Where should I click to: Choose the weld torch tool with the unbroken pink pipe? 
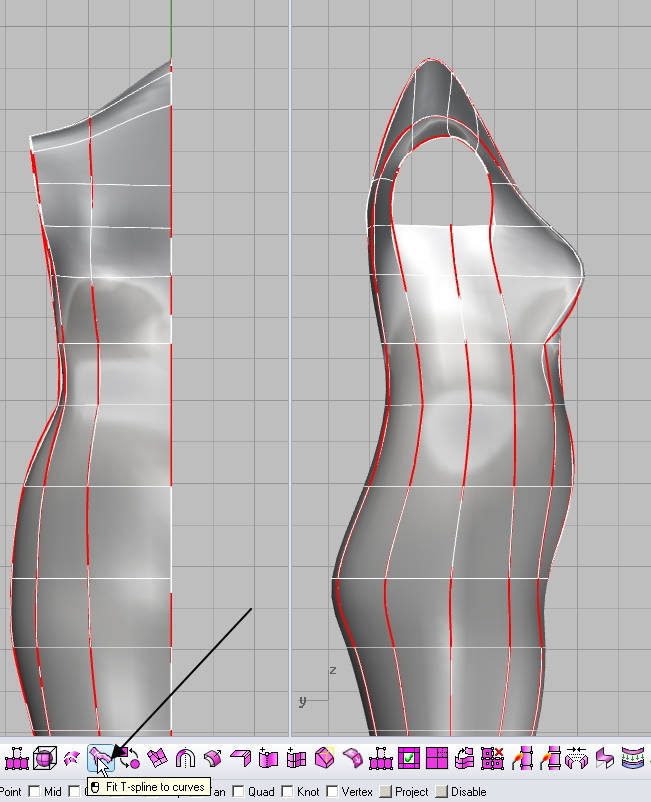click(x=522, y=758)
